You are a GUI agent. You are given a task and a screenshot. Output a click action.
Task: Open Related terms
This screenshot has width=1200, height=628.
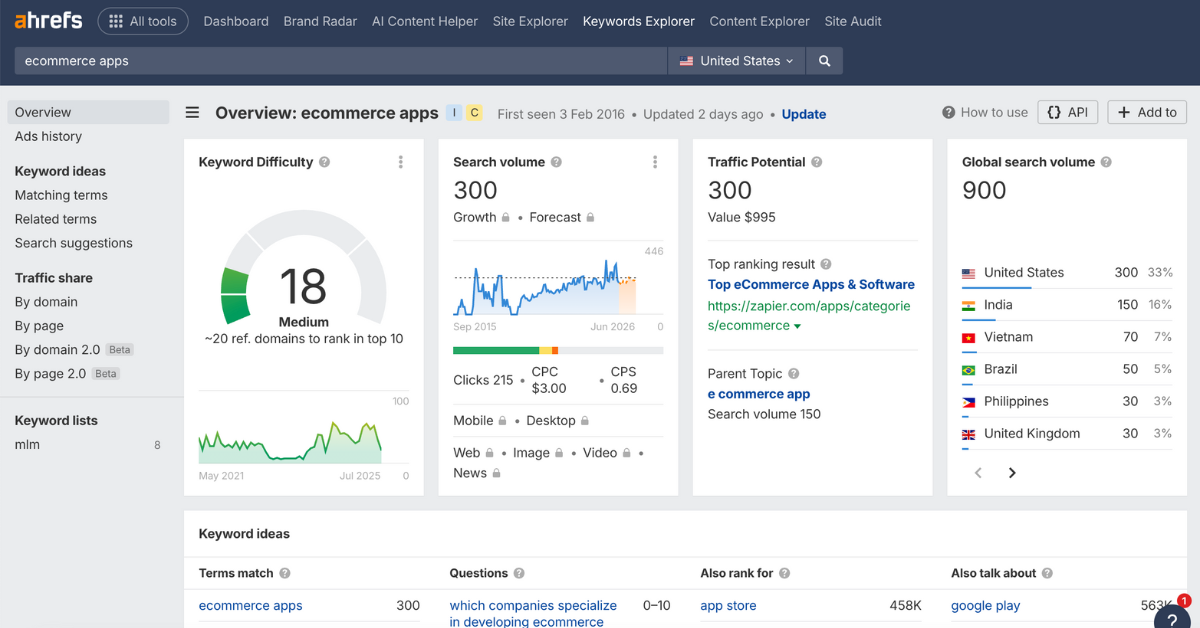[56, 219]
